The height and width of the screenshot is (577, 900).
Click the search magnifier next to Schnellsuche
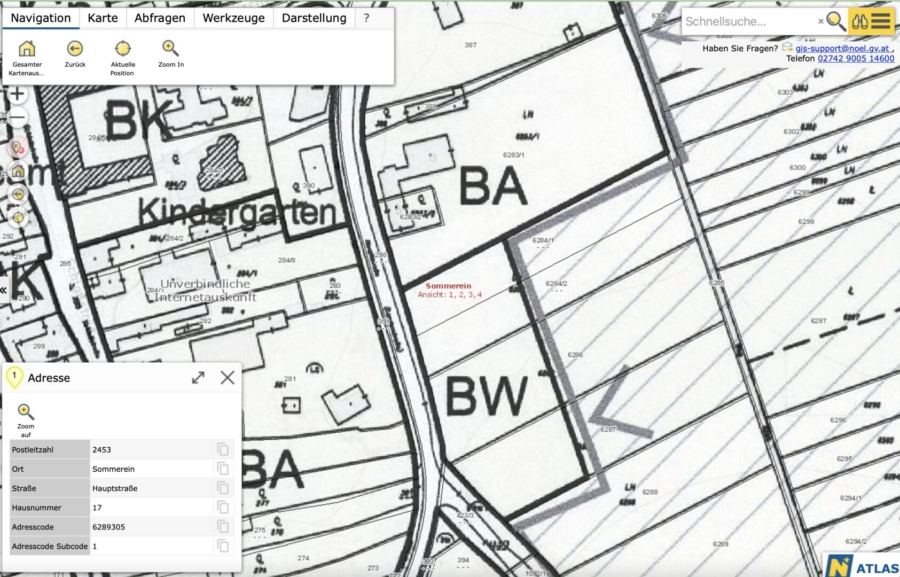(835, 21)
